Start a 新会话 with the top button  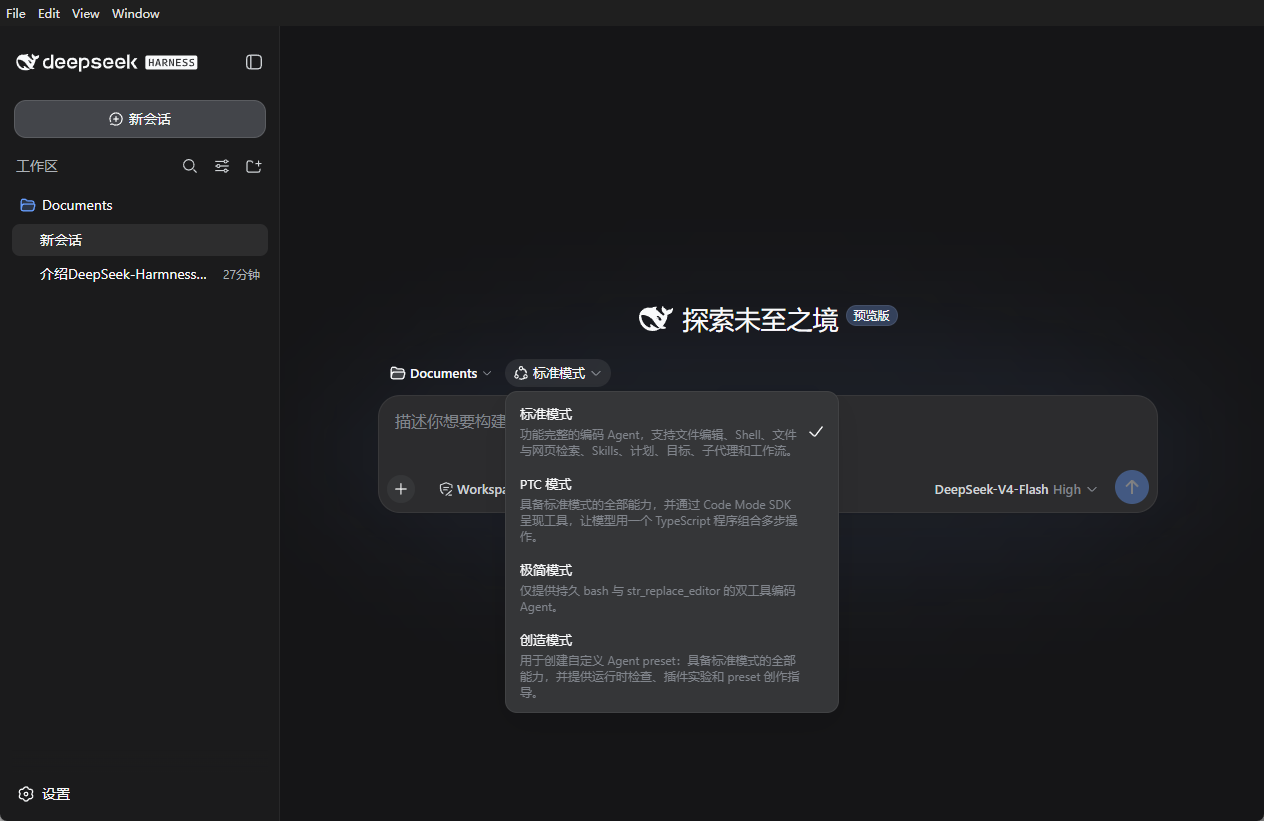pyautogui.click(x=140, y=119)
